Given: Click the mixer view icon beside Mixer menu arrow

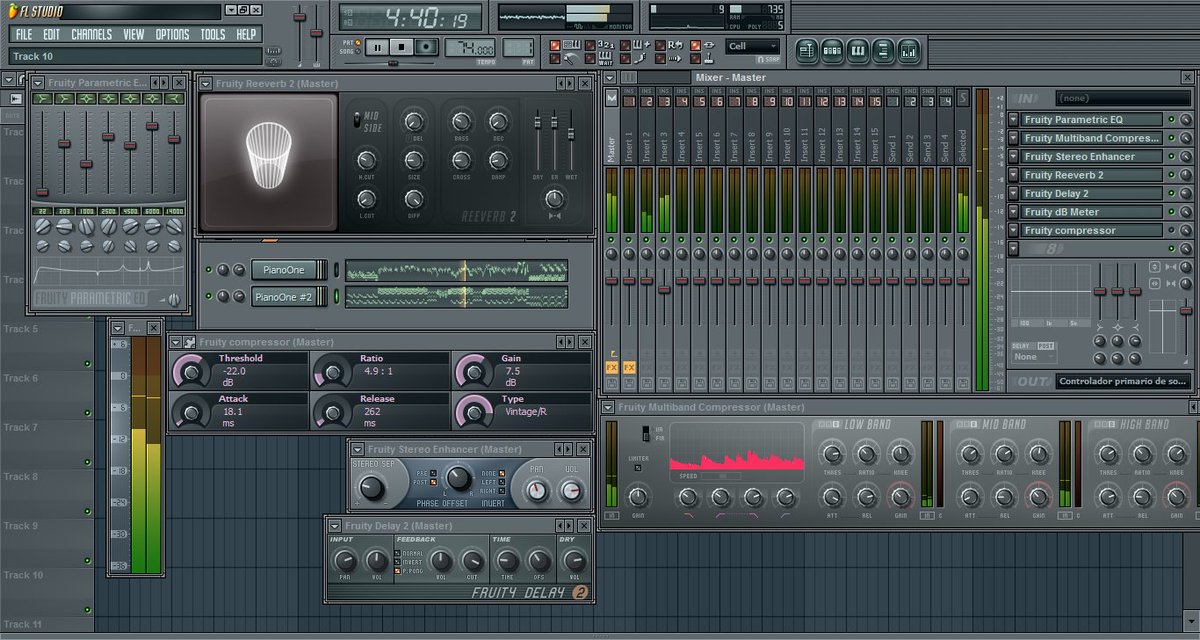Looking at the screenshot, I should click(x=629, y=78).
